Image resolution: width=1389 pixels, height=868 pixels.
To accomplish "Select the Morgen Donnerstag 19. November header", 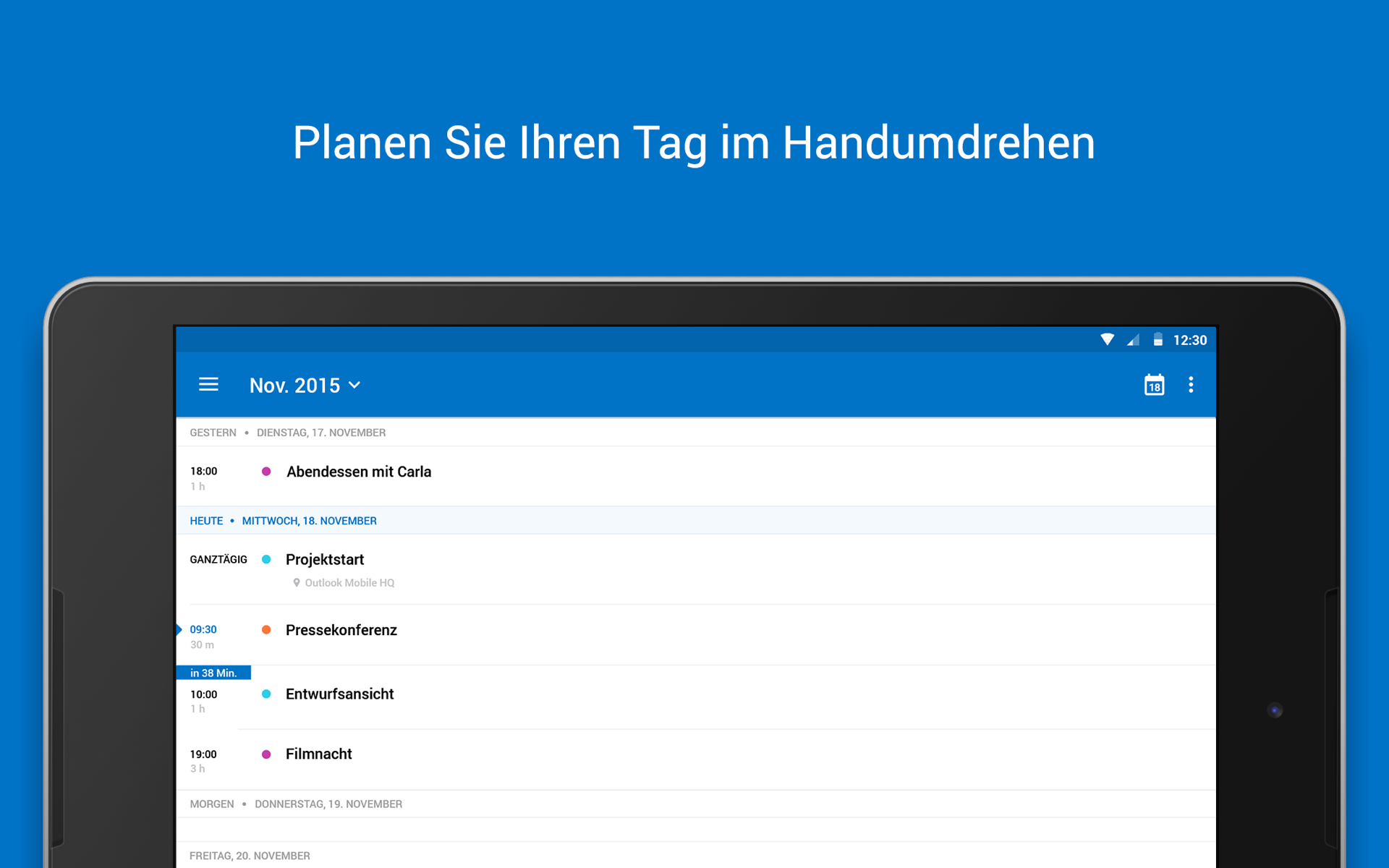I will click(295, 804).
